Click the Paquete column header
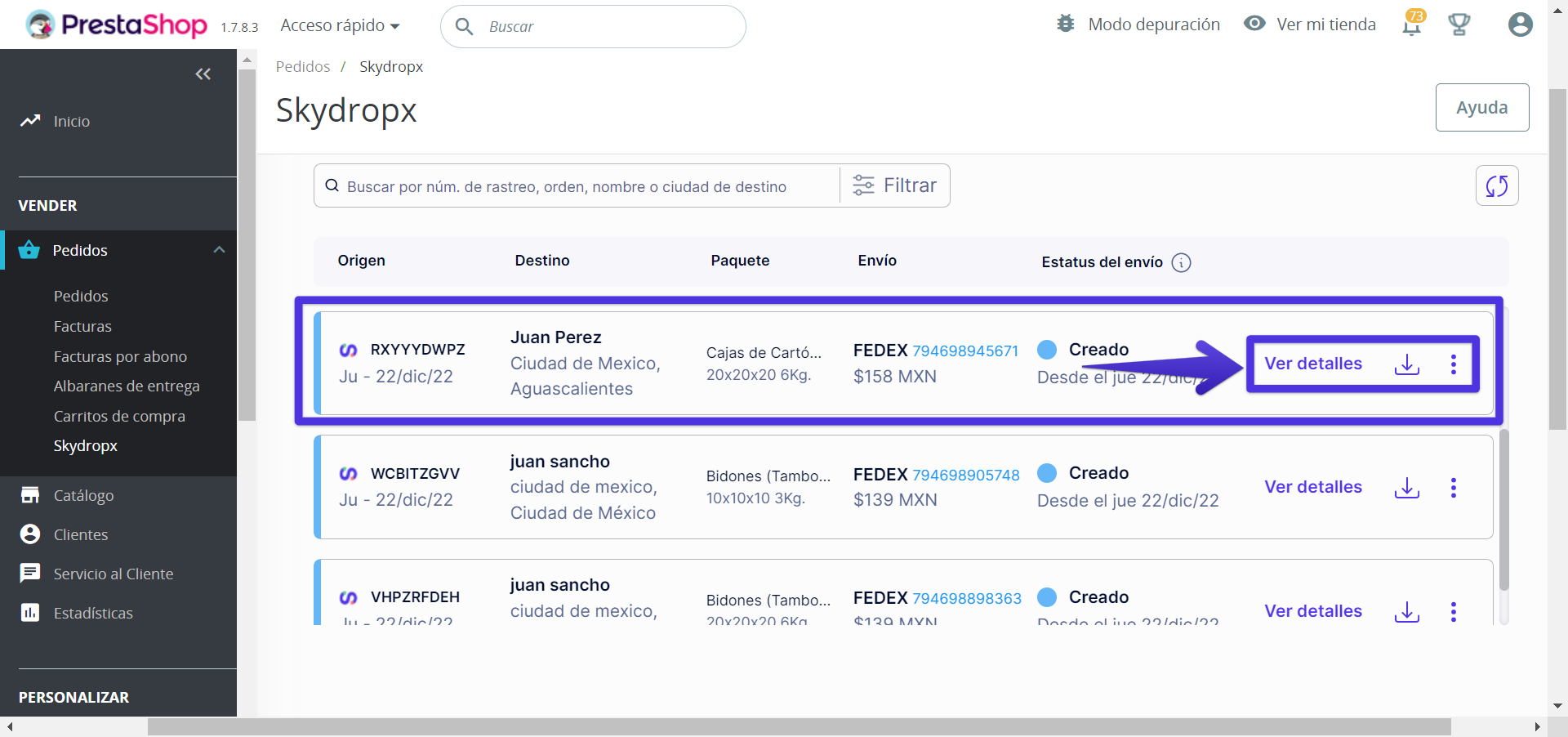Viewport: 1568px width, 737px height. pos(740,260)
